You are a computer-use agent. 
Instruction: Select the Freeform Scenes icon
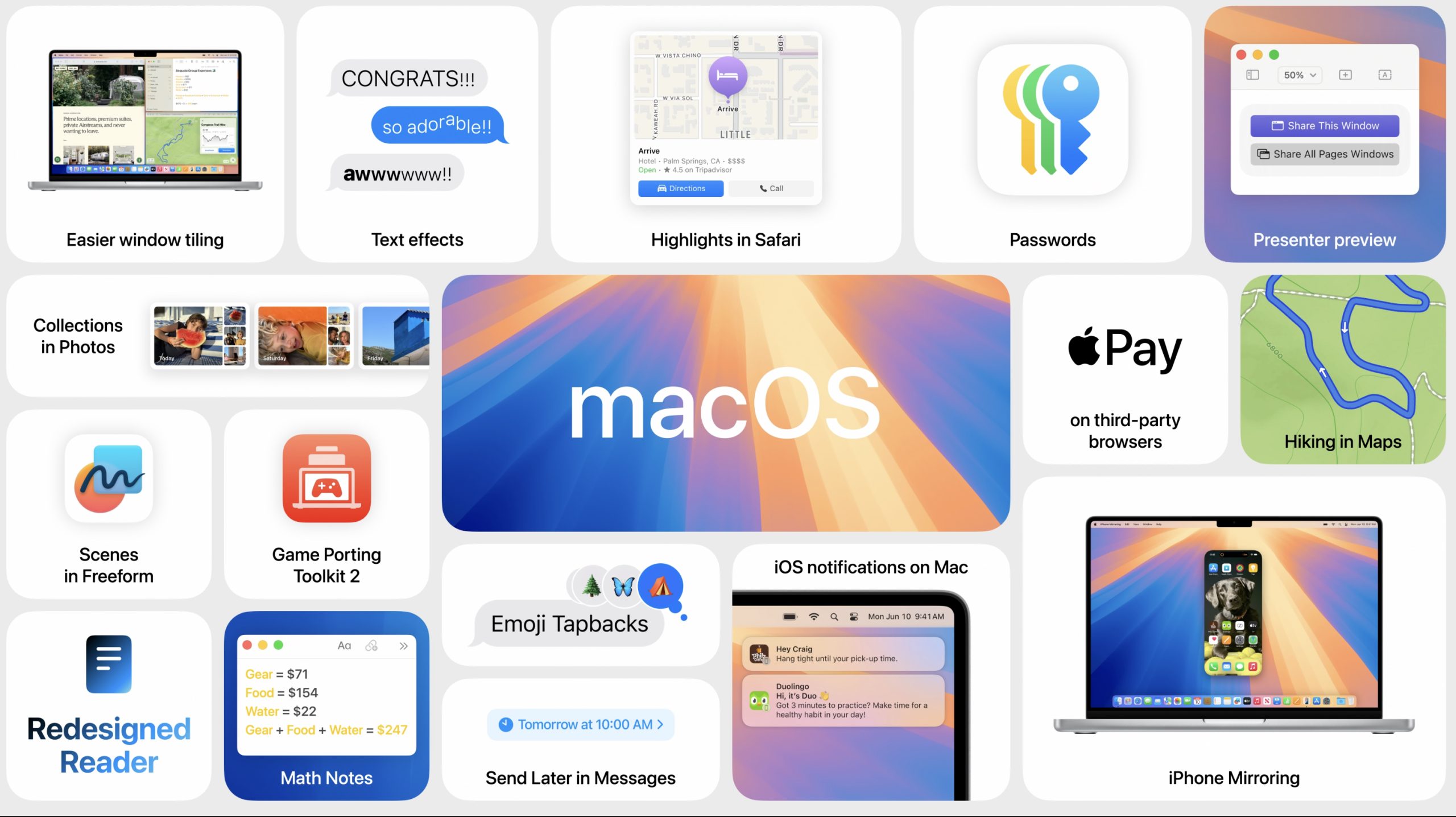point(108,479)
